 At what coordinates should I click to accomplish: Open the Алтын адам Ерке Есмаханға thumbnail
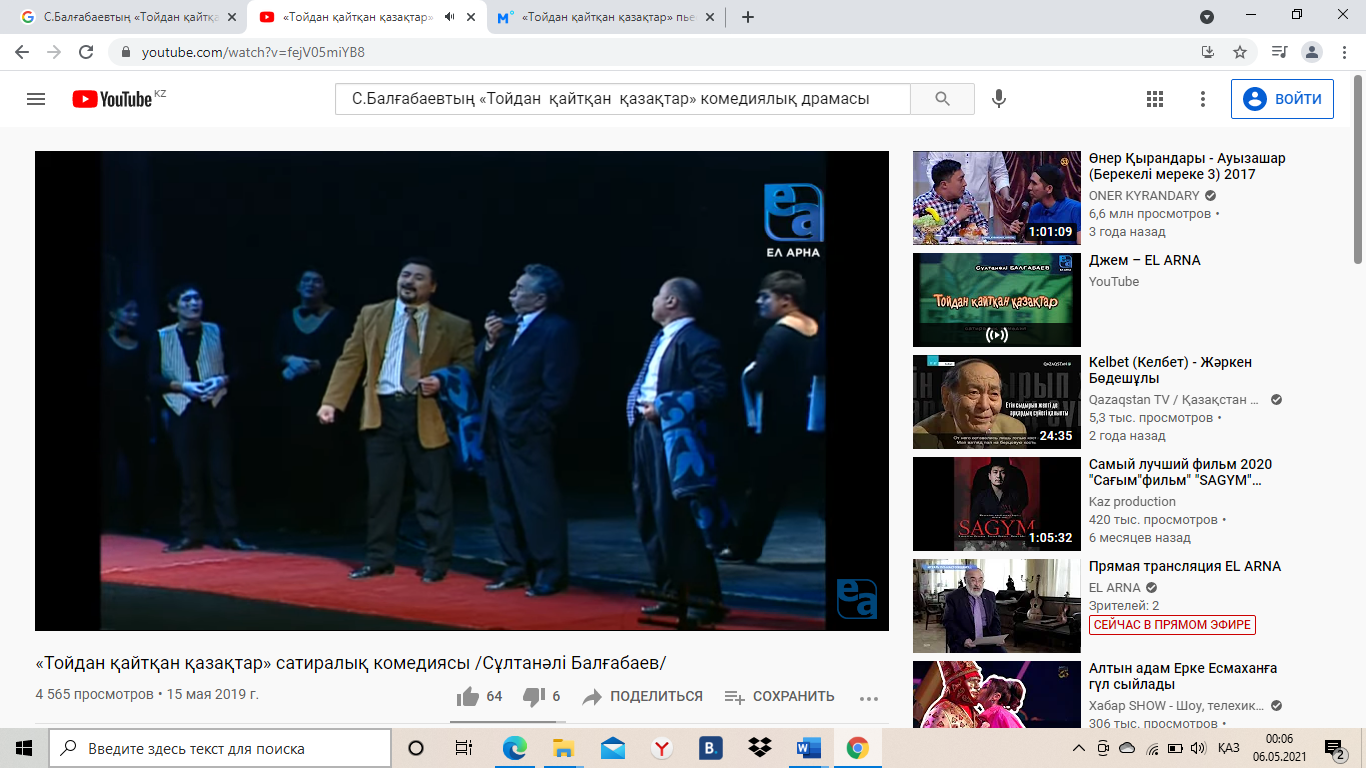coord(997,694)
